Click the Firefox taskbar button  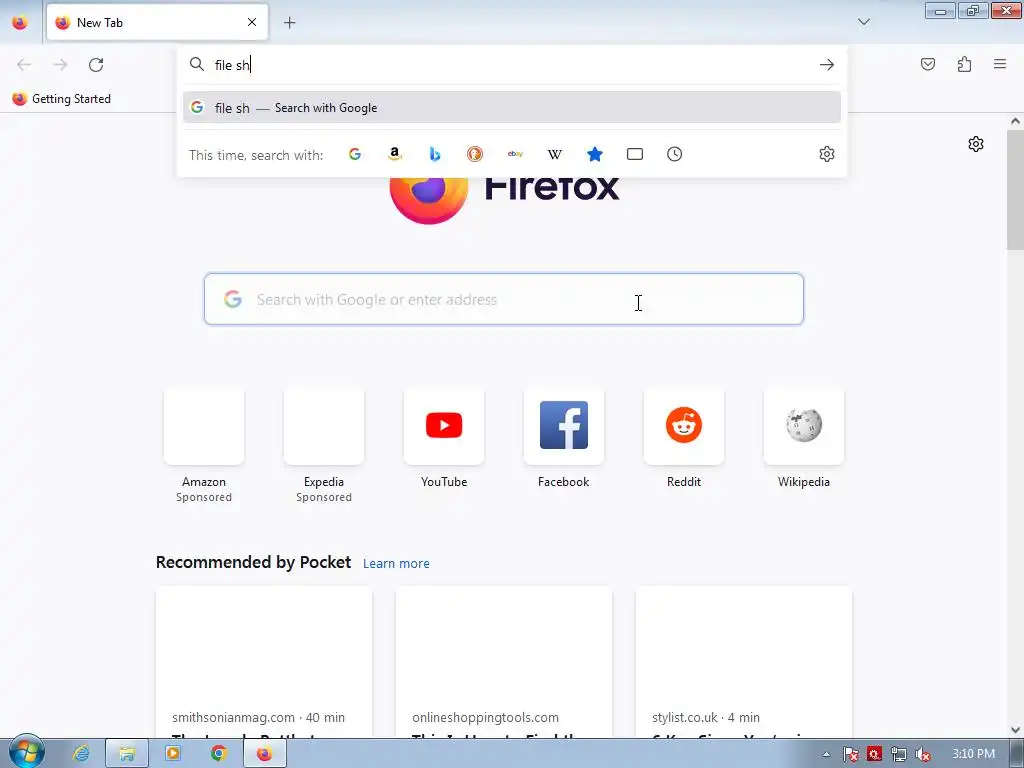click(x=264, y=754)
